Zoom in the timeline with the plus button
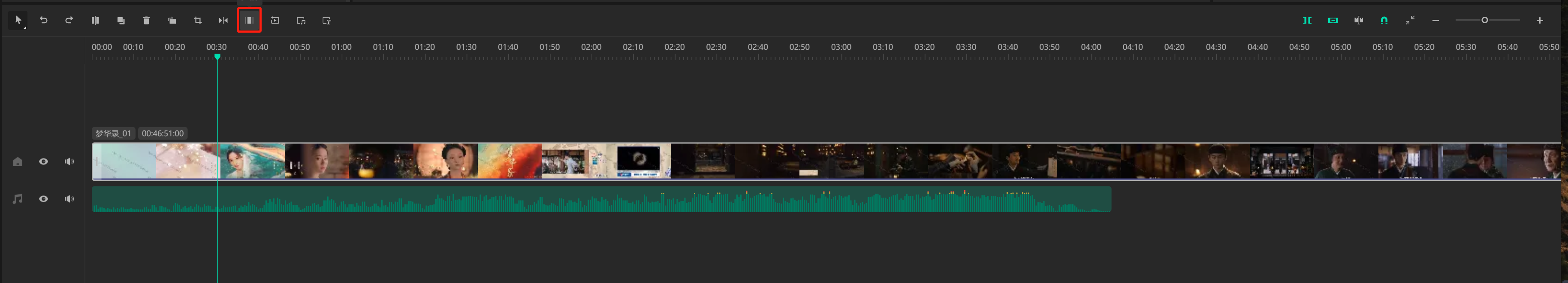 [1539, 20]
